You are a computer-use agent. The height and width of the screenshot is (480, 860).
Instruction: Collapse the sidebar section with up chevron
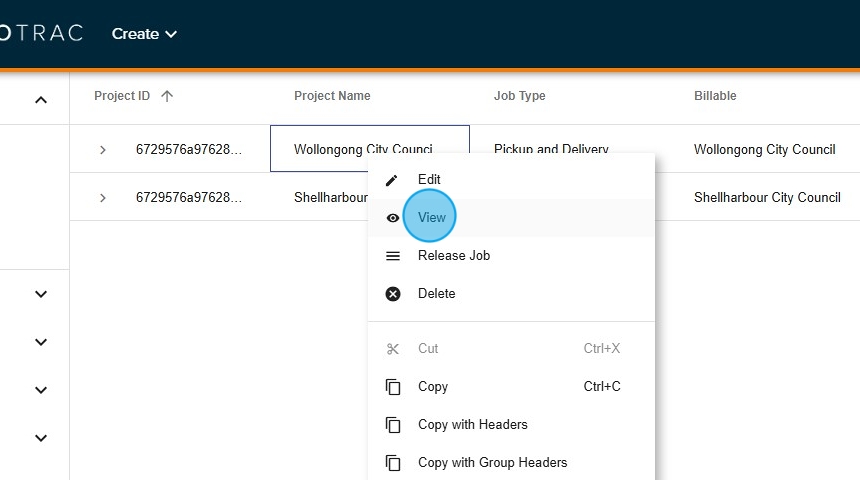point(41,100)
